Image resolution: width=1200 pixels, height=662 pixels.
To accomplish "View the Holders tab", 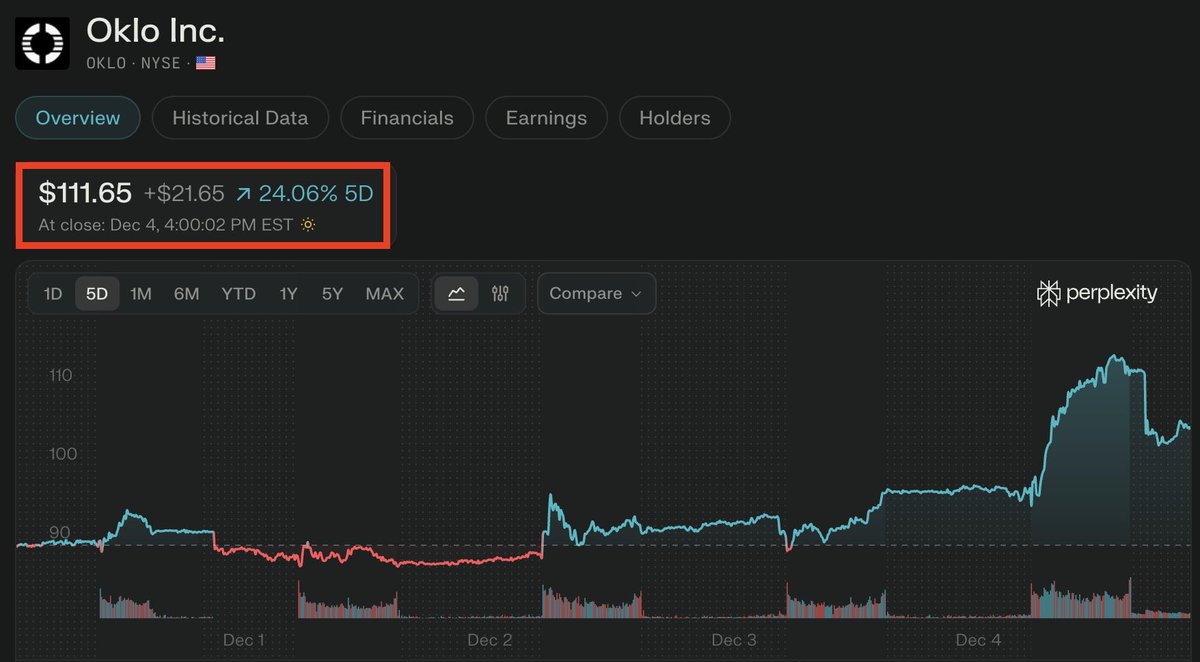I will (675, 118).
